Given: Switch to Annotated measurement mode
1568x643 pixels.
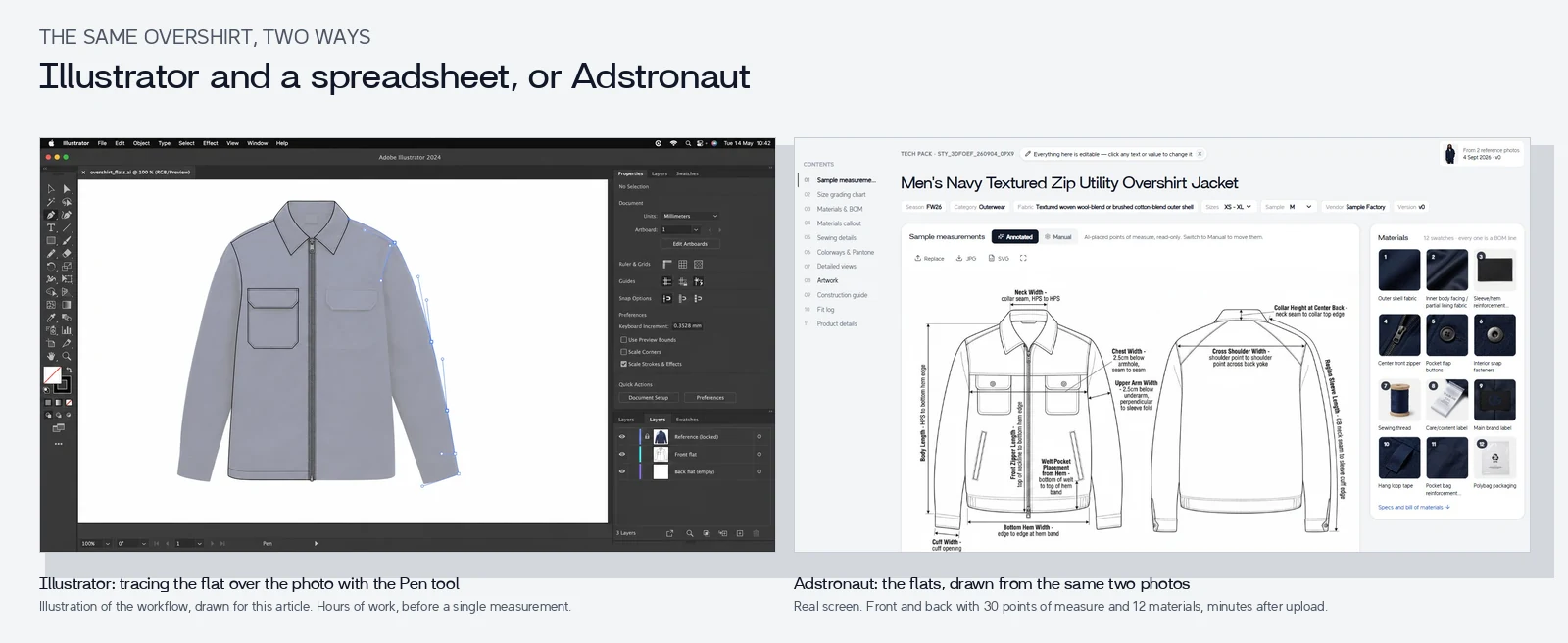Looking at the screenshot, I should 1015,237.
